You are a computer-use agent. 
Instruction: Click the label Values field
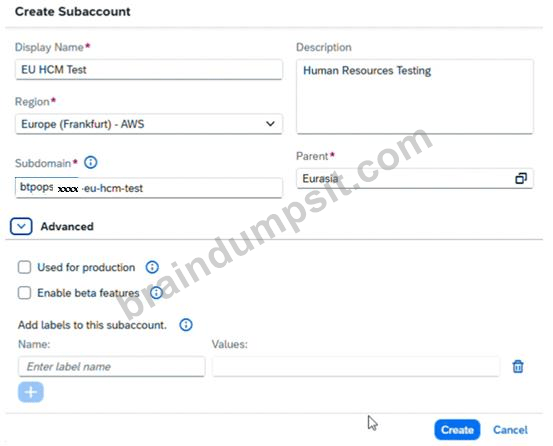356,366
